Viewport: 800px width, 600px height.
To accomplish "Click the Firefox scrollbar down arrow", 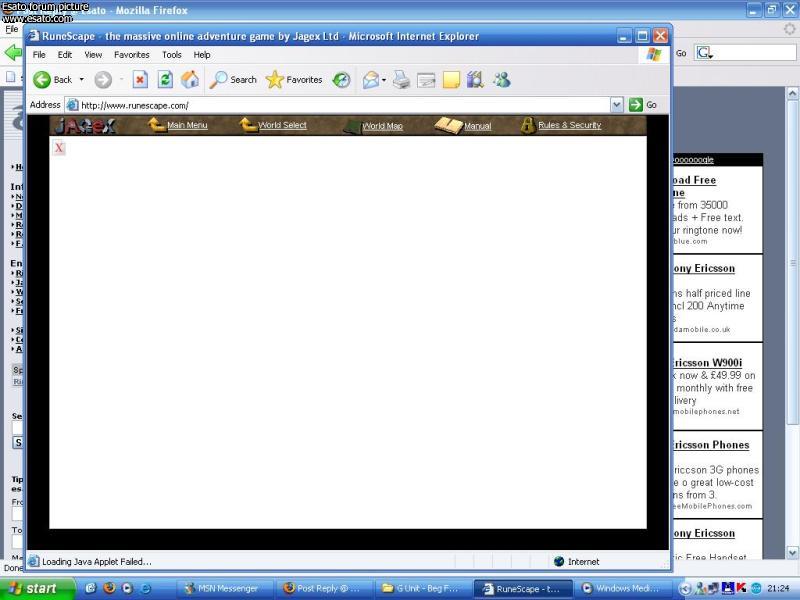I will tap(792, 552).
